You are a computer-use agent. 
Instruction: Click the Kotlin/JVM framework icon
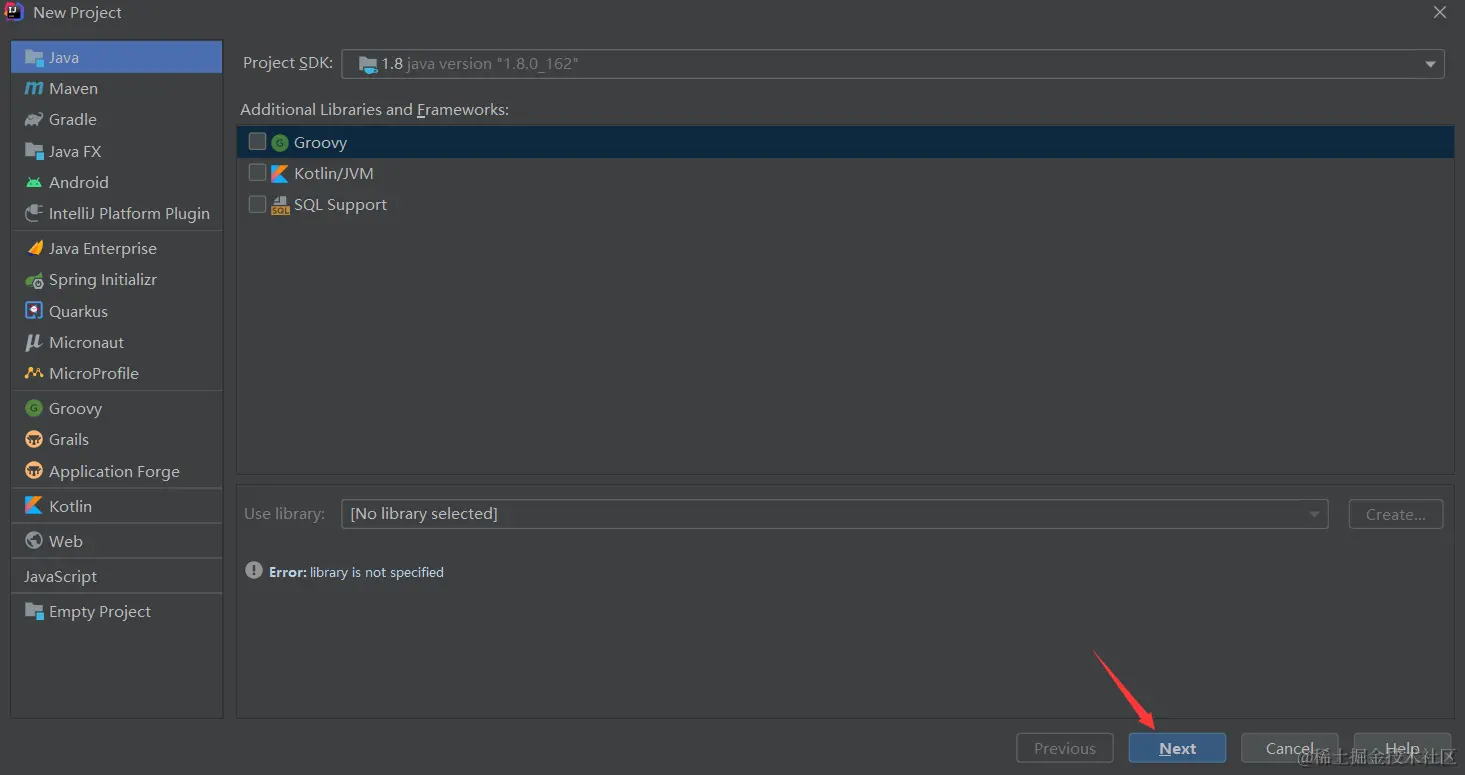[280, 174]
